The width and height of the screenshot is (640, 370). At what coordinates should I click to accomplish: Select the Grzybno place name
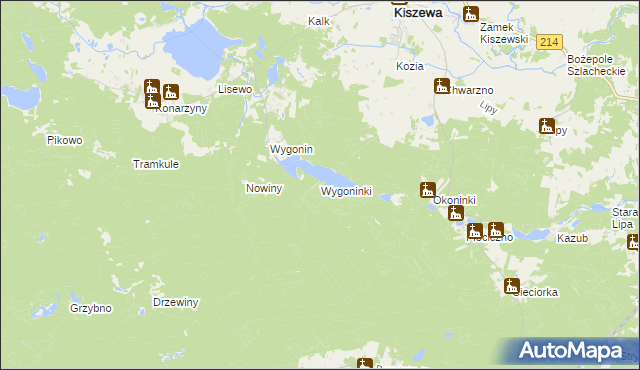(x=91, y=308)
